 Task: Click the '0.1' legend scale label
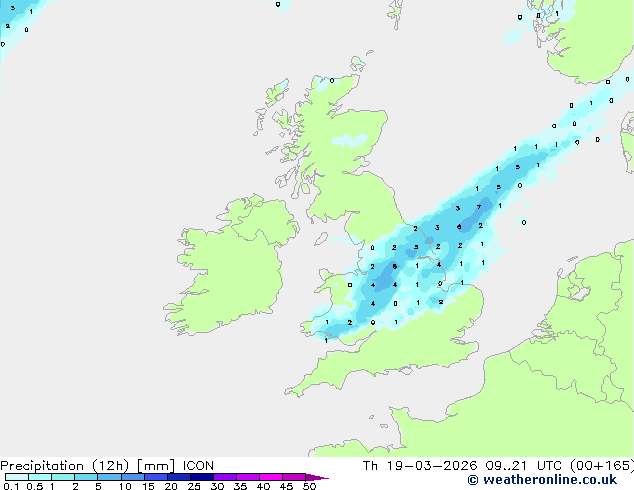click(x=11, y=486)
